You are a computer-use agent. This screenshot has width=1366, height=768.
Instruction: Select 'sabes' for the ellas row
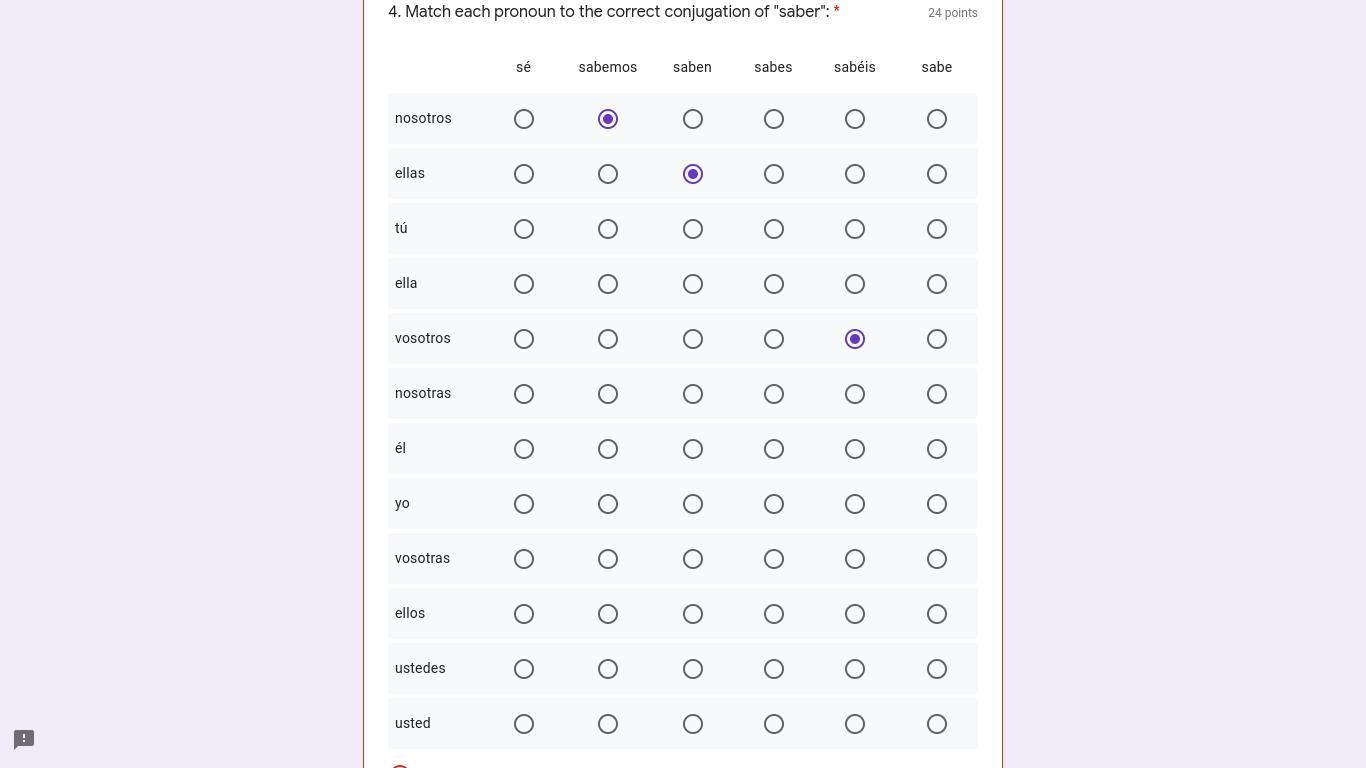tap(773, 174)
